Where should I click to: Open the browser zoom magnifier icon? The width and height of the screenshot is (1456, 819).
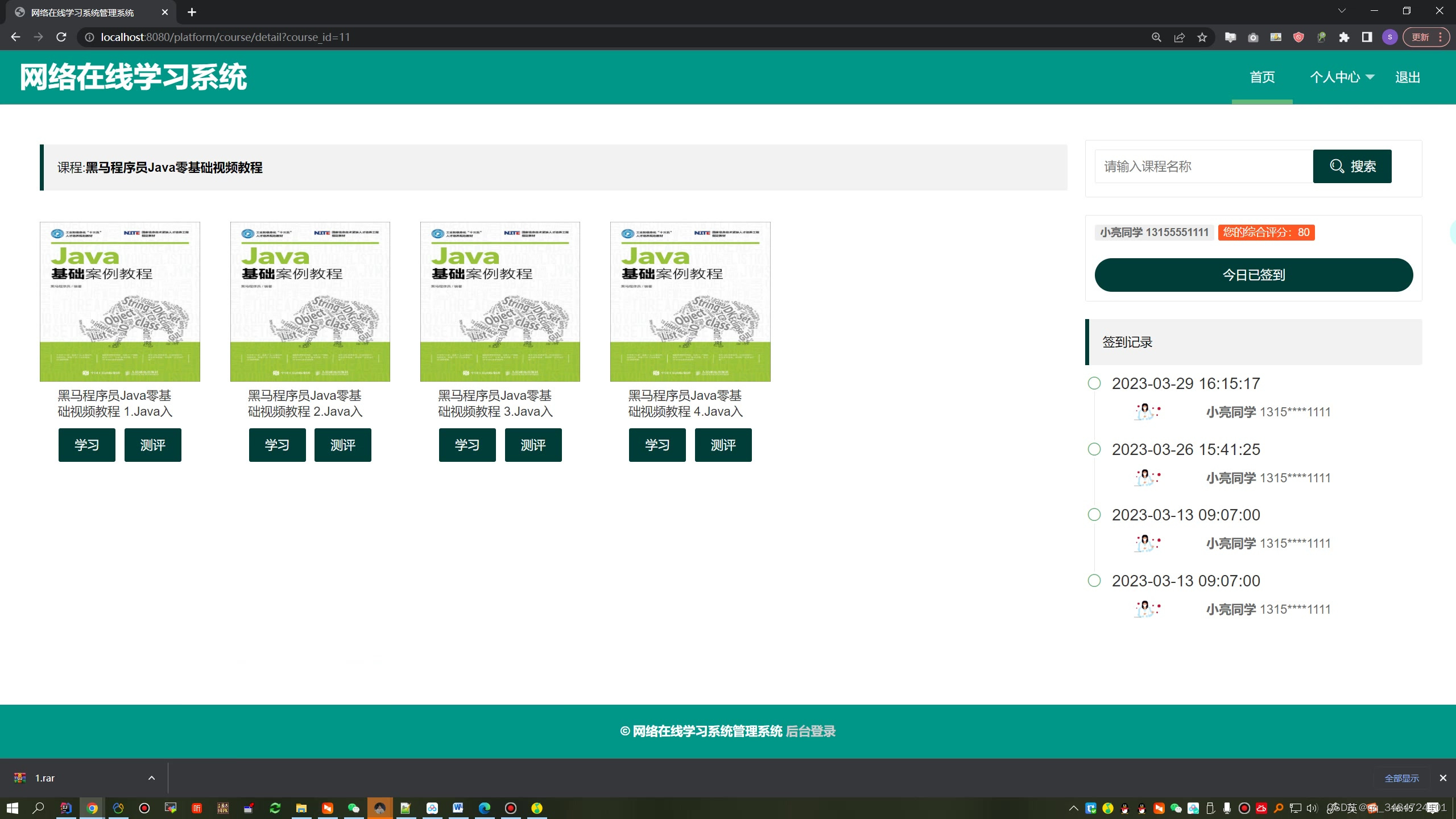1156,37
